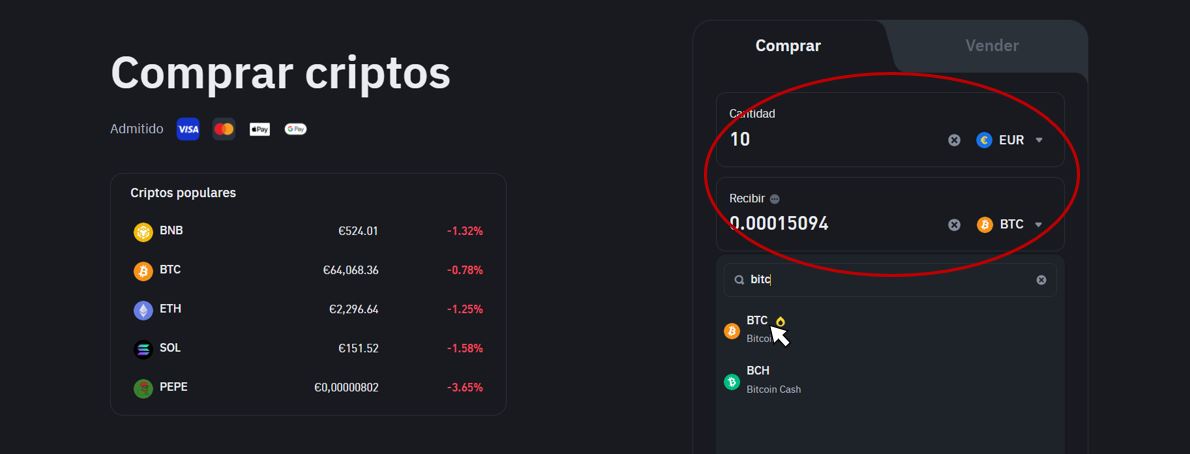The image size is (1190, 454).
Task: Click the Visa payment icon
Action: click(x=188, y=129)
